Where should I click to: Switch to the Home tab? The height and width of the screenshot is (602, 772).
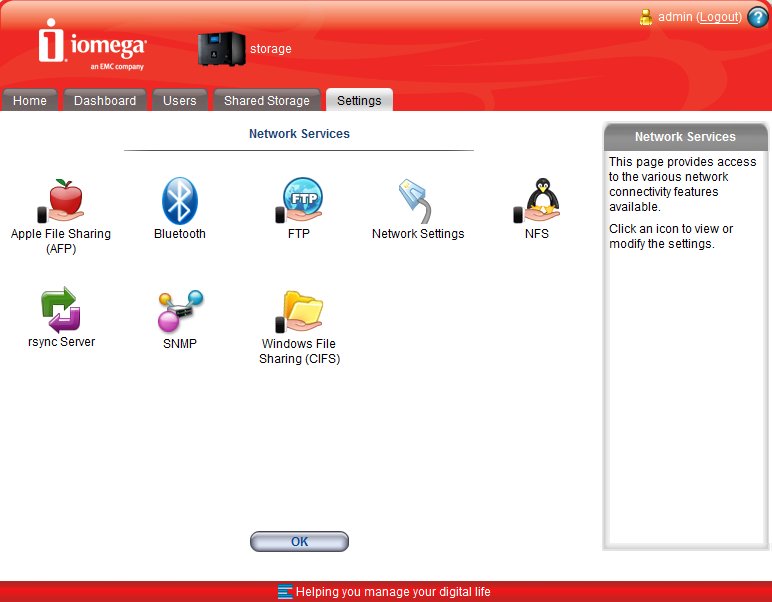[x=30, y=100]
